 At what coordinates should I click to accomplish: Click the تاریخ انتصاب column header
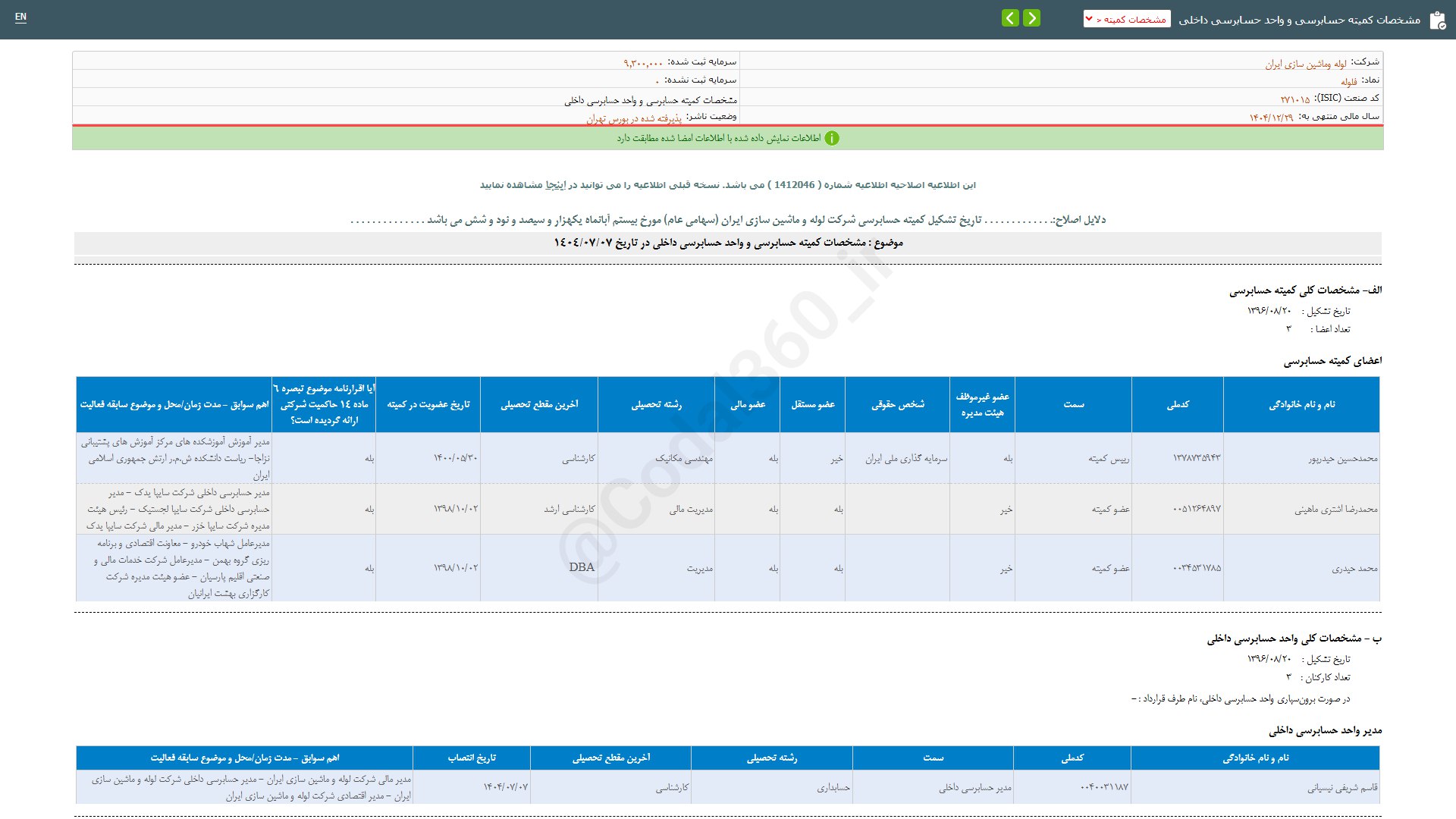pyautogui.click(x=472, y=758)
